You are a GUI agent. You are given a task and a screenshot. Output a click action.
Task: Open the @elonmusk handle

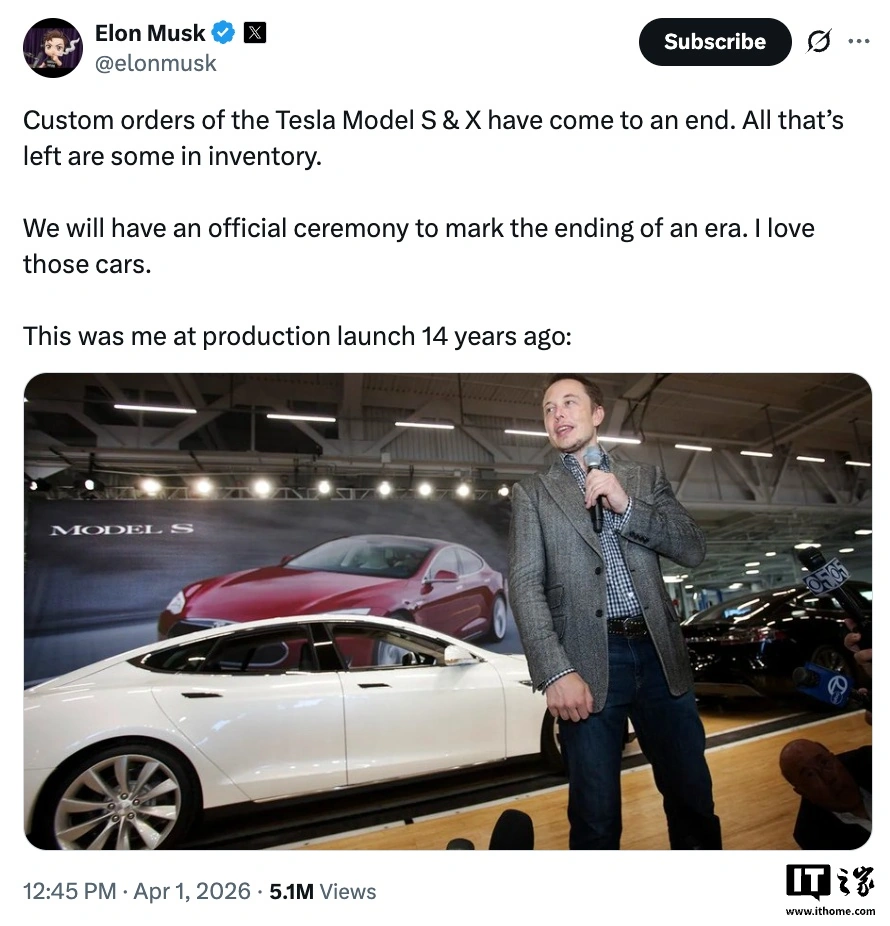pyautogui.click(x=155, y=63)
